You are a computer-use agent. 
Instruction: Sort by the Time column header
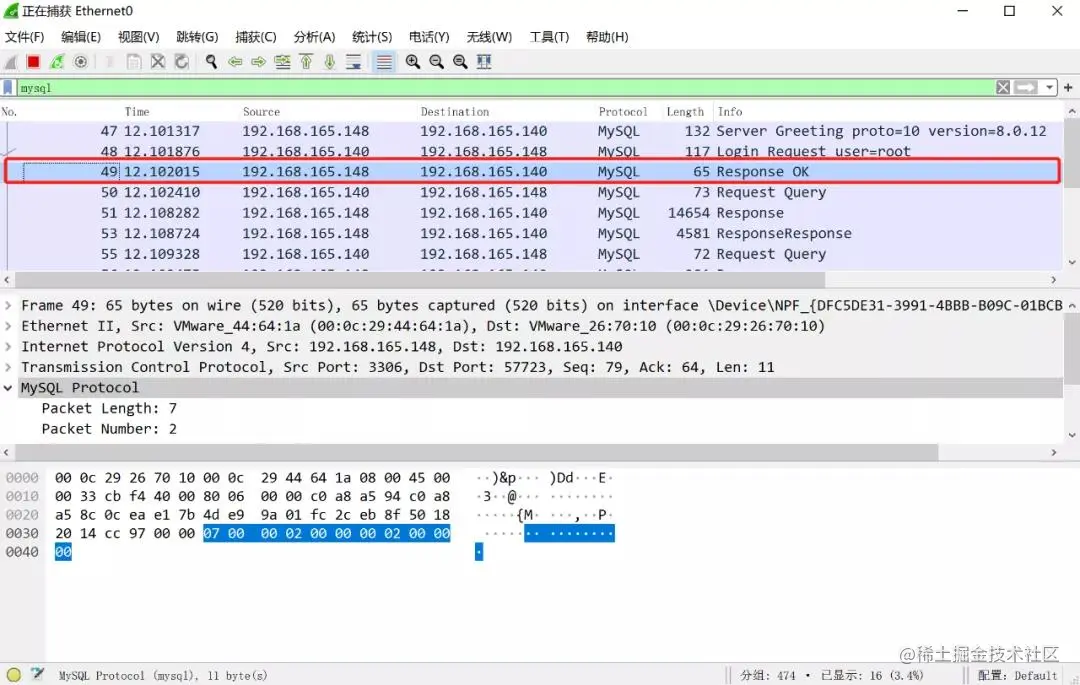[x=137, y=112]
